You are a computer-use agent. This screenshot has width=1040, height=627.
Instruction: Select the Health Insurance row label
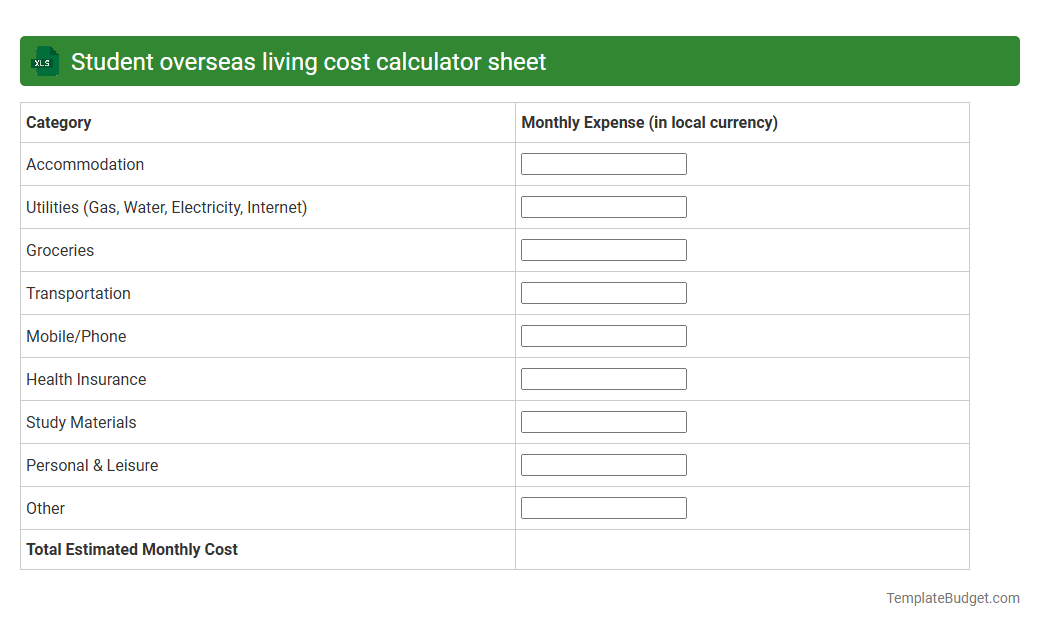click(x=85, y=379)
